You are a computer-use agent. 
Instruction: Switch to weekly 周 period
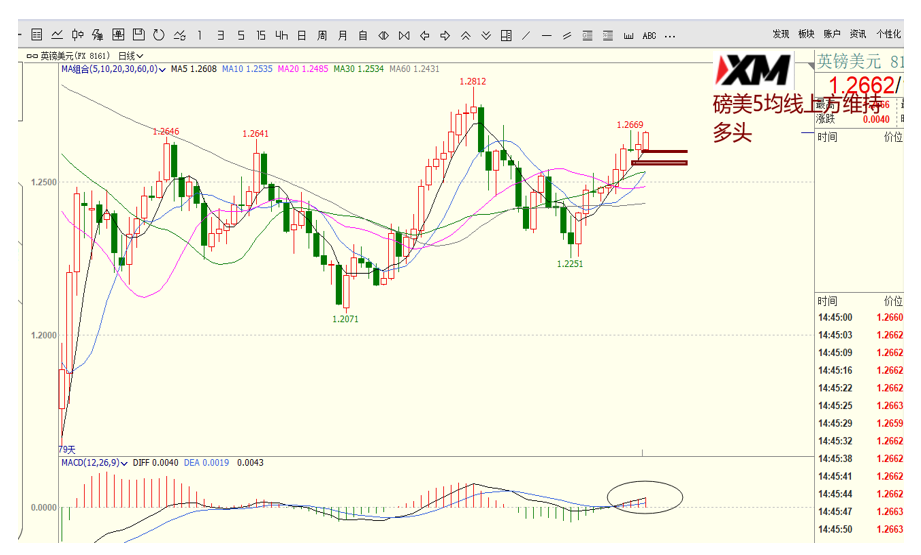click(x=322, y=35)
